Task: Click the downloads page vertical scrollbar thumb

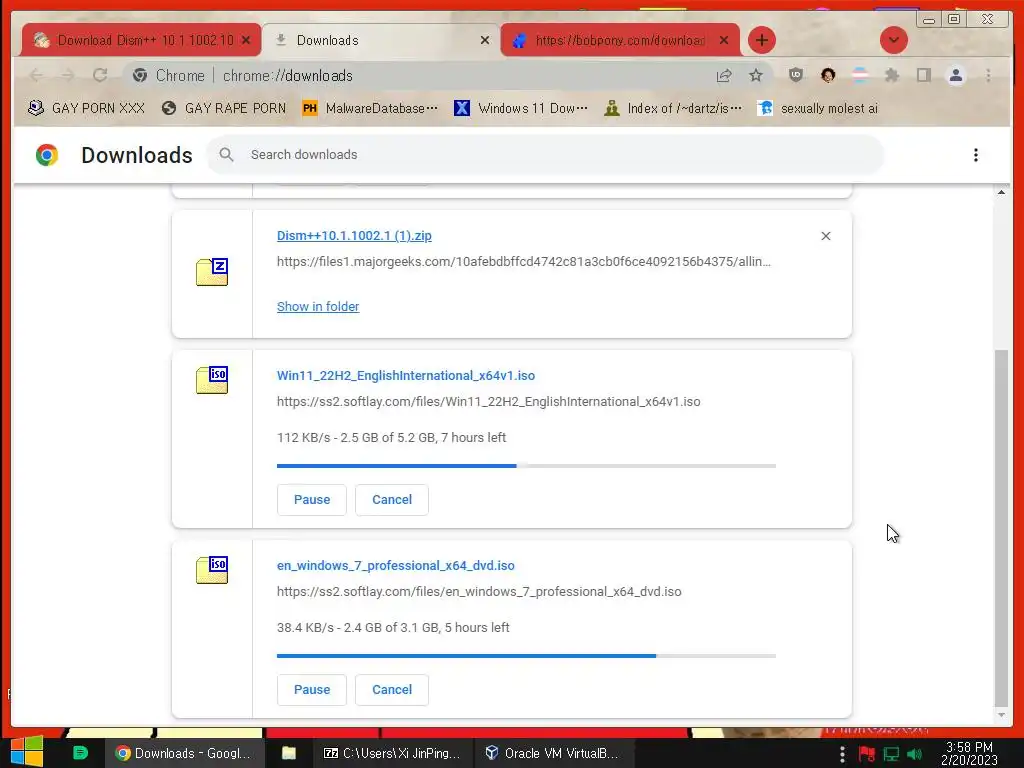Action: [x=1001, y=528]
